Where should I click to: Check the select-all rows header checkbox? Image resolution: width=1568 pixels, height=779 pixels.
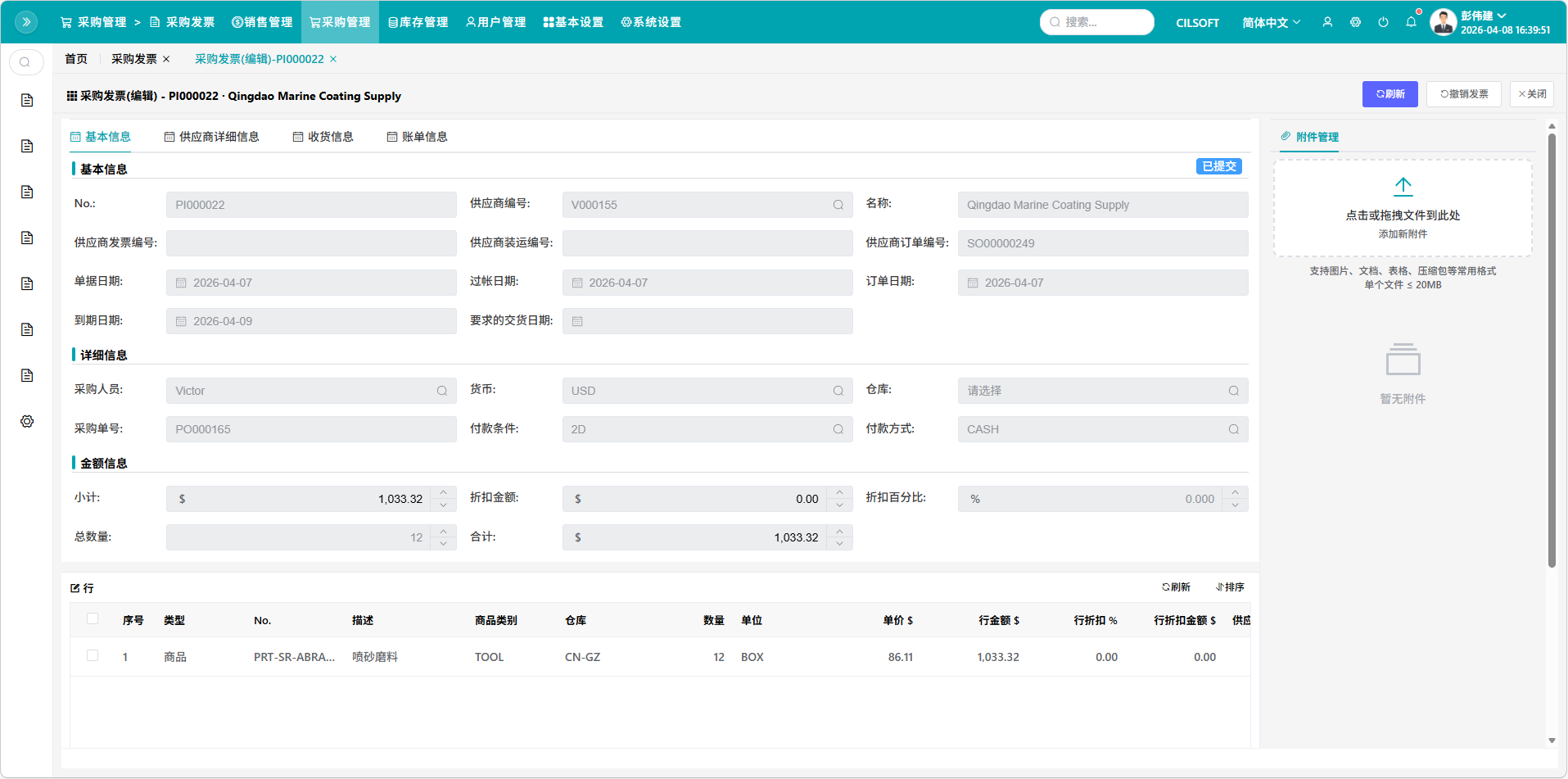93,619
